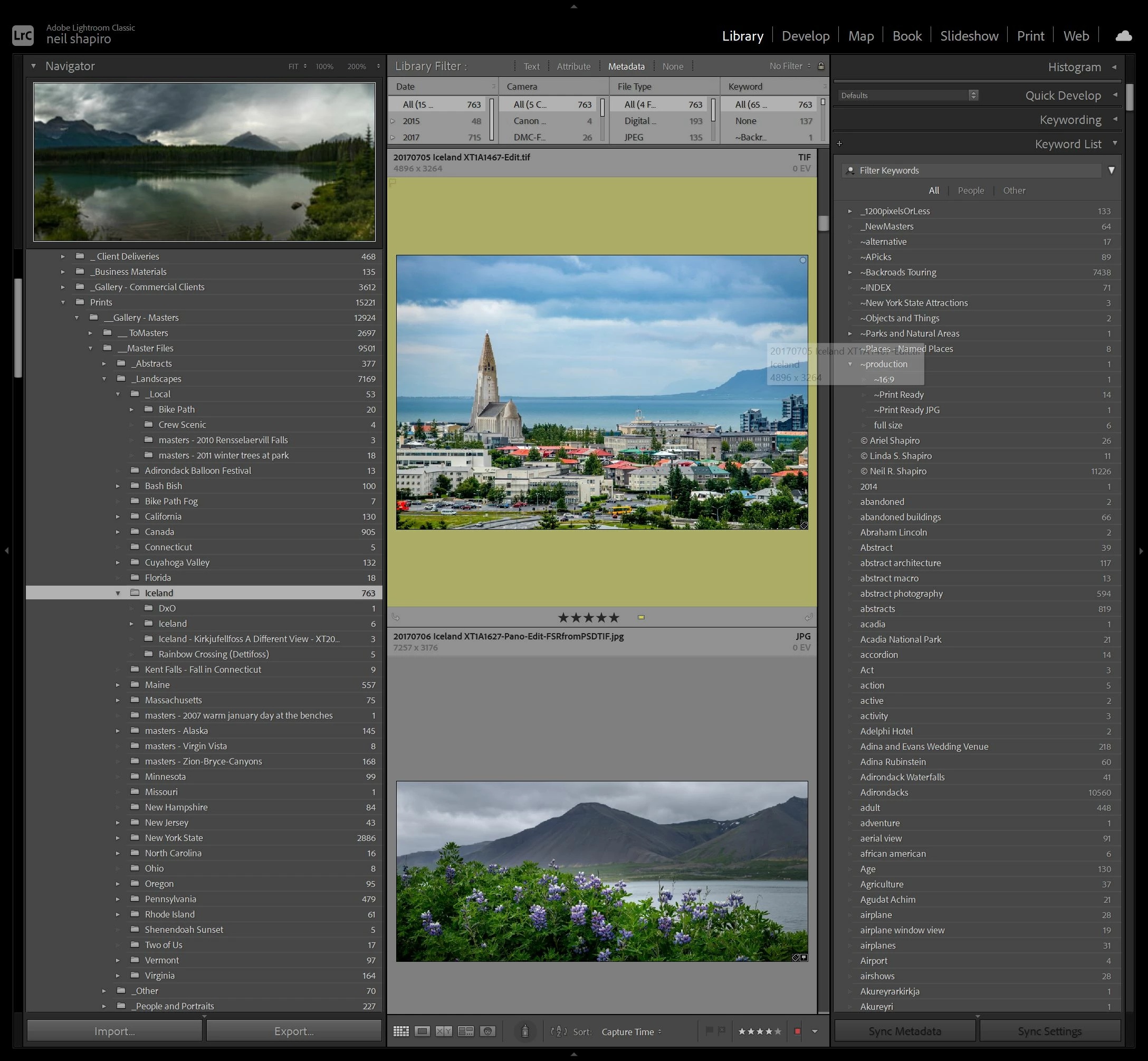1148x1061 pixels.
Task: Open the Sort Capture Time dropdown
Action: click(x=632, y=1032)
